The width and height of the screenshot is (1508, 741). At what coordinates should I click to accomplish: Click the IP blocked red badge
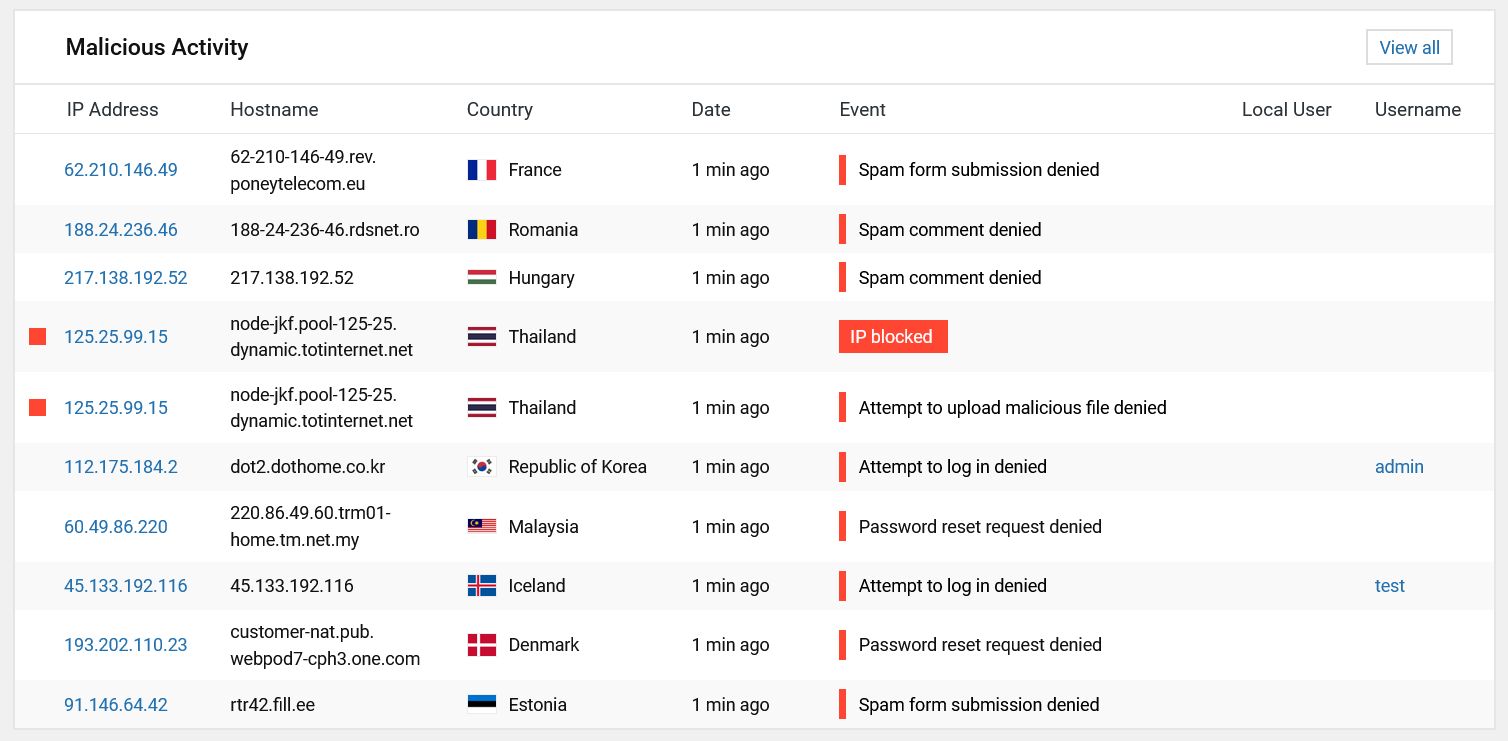(892, 337)
